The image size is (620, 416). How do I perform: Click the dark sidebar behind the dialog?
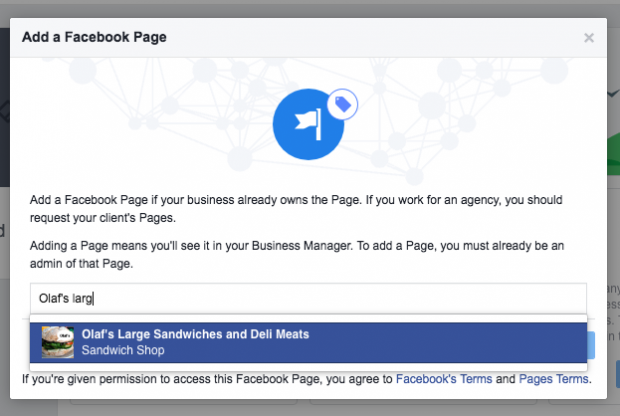tap(5, 107)
